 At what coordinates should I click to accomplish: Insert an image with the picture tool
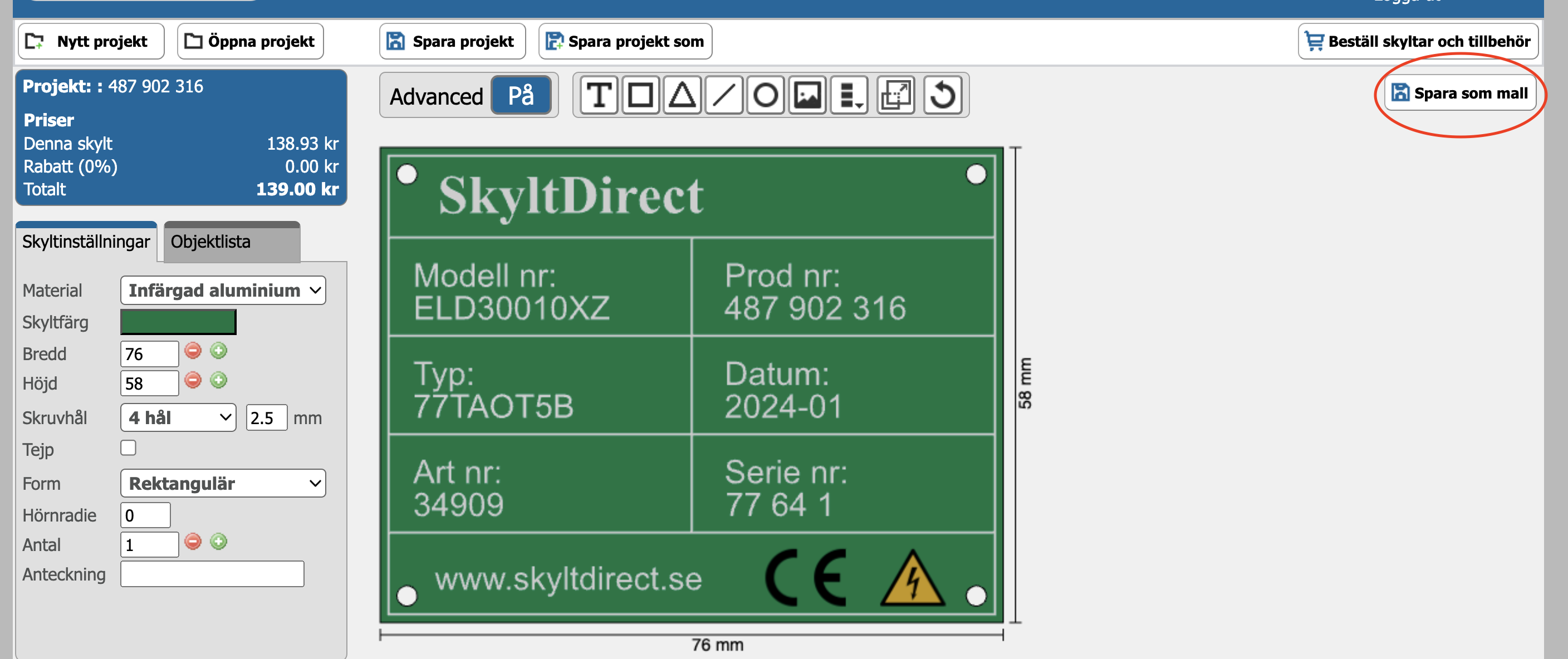tap(807, 95)
